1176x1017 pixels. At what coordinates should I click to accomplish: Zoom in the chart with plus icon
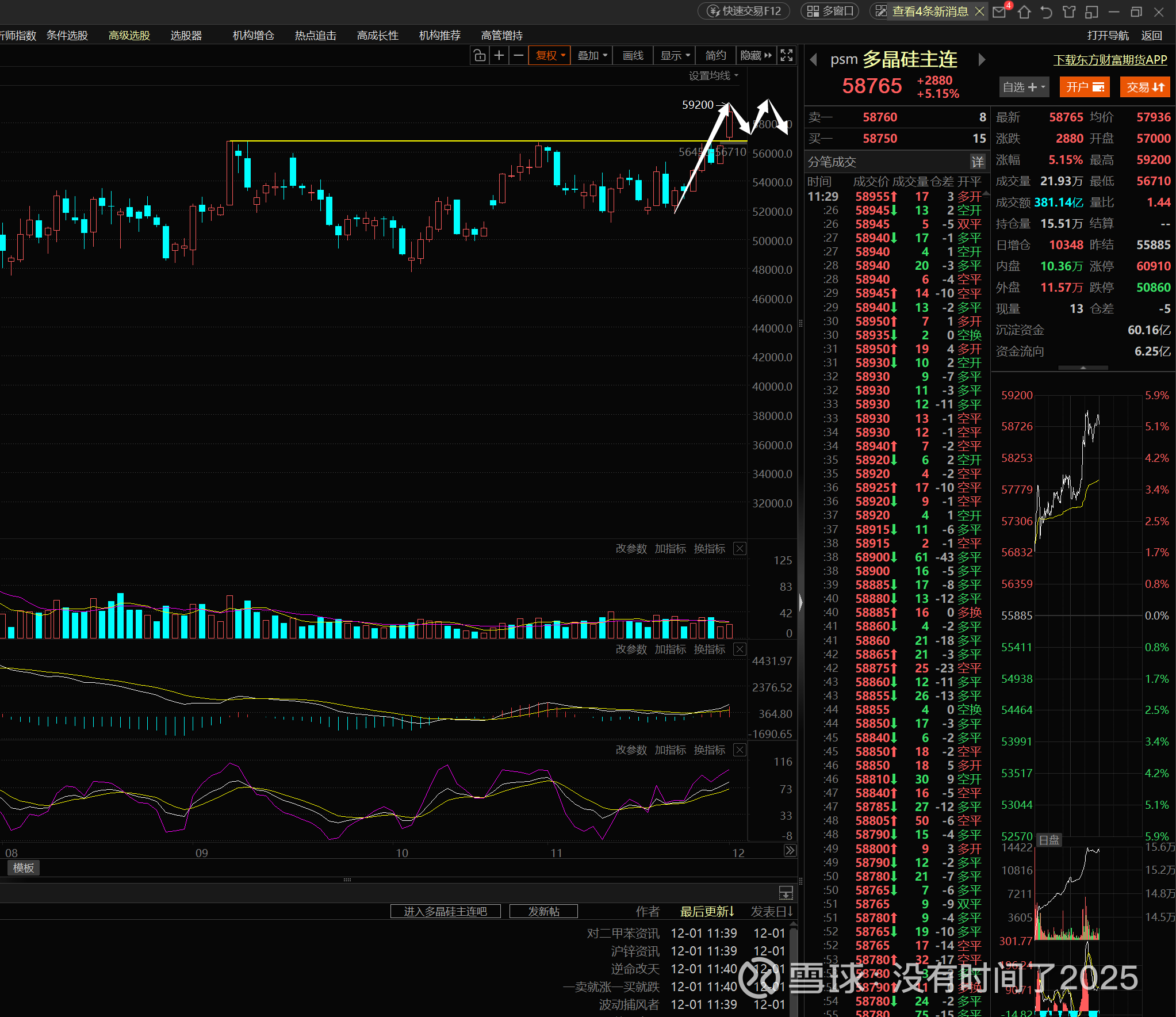[x=499, y=56]
